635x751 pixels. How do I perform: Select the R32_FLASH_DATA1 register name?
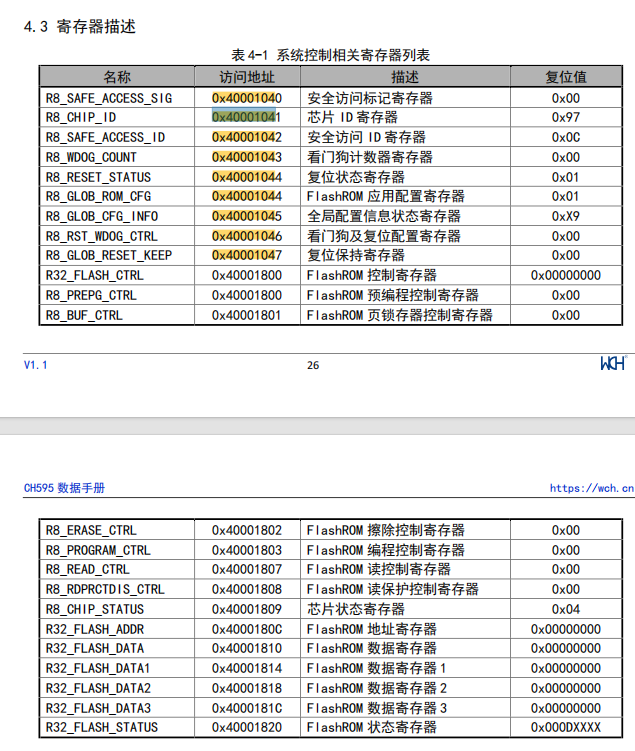point(98,668)
